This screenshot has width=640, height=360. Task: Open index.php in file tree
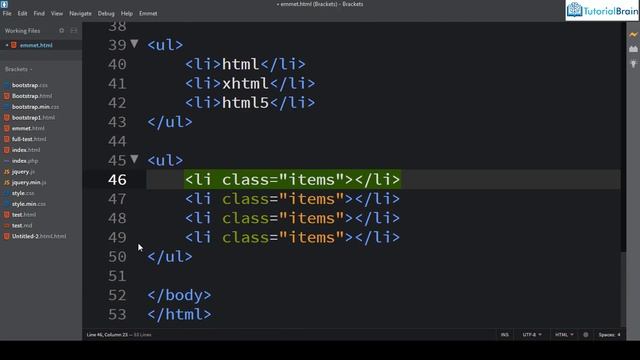25,161
